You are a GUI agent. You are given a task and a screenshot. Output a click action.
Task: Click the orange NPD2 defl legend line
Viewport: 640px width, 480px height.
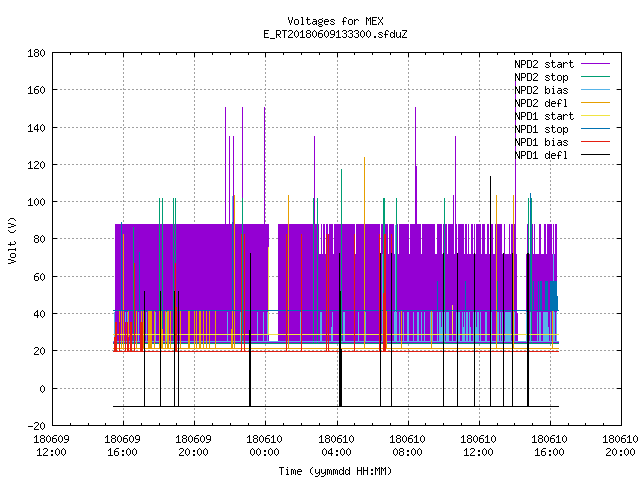click(596, 103)
